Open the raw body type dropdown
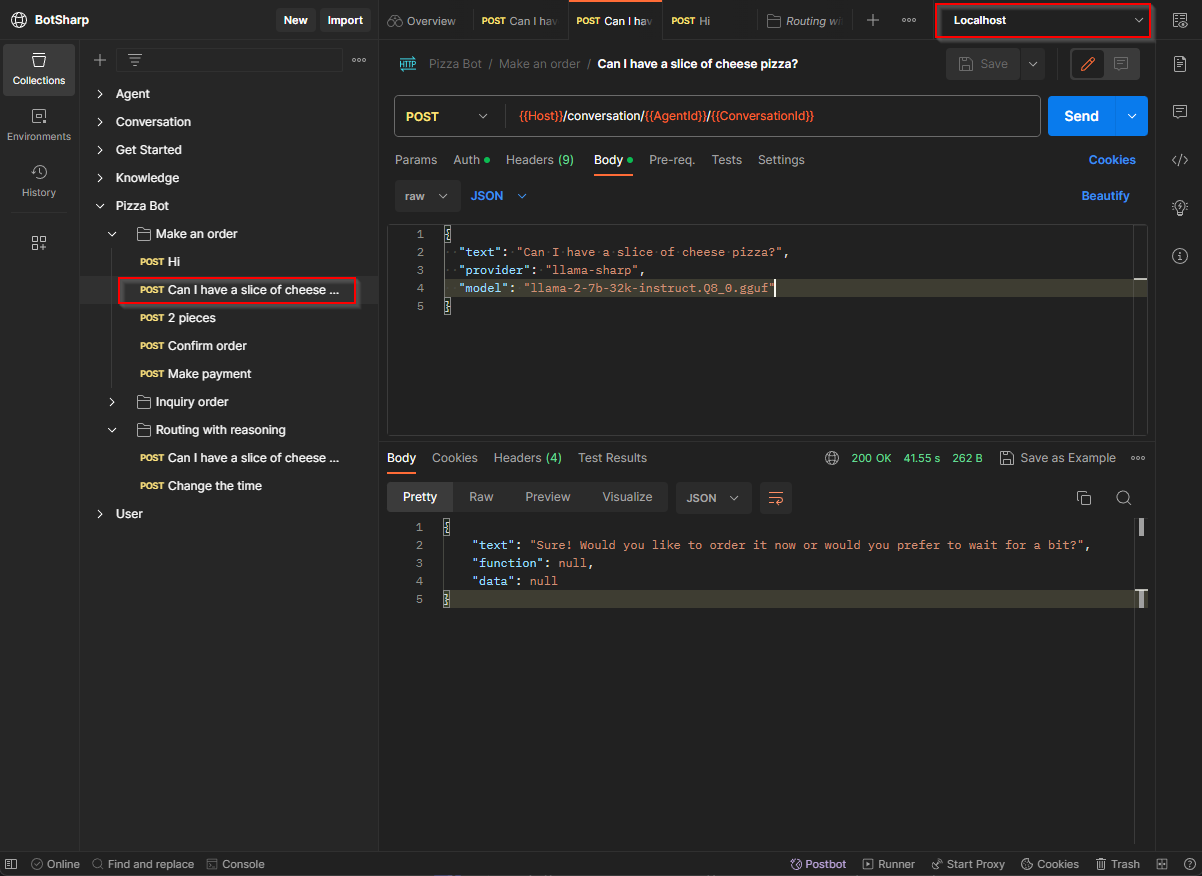This screenshot has height=876, width=1202. tap(427, 196)
